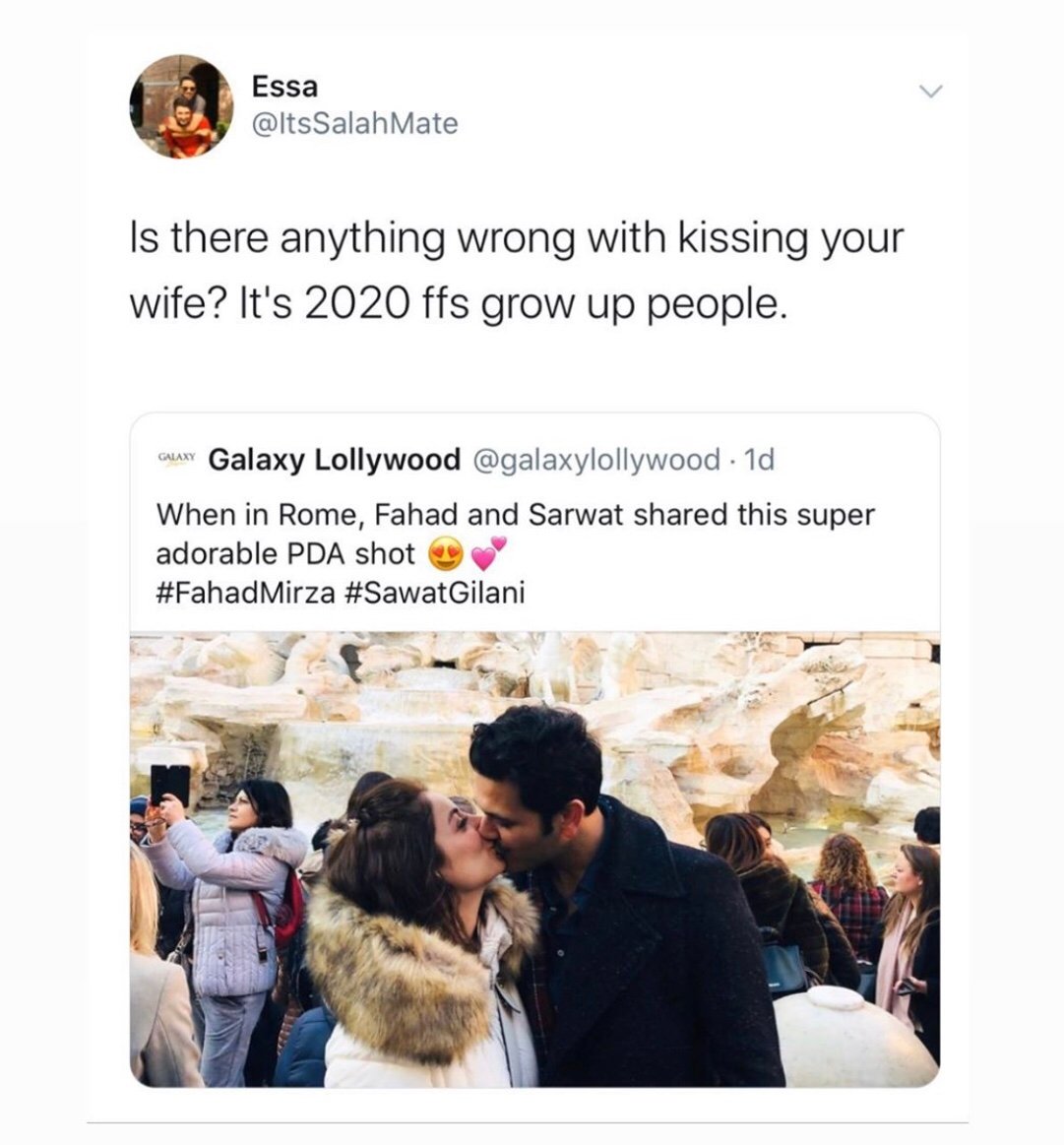Open Essa's profile avatar photo
Screen dimensions: 1064x1145
pos(182,106)
